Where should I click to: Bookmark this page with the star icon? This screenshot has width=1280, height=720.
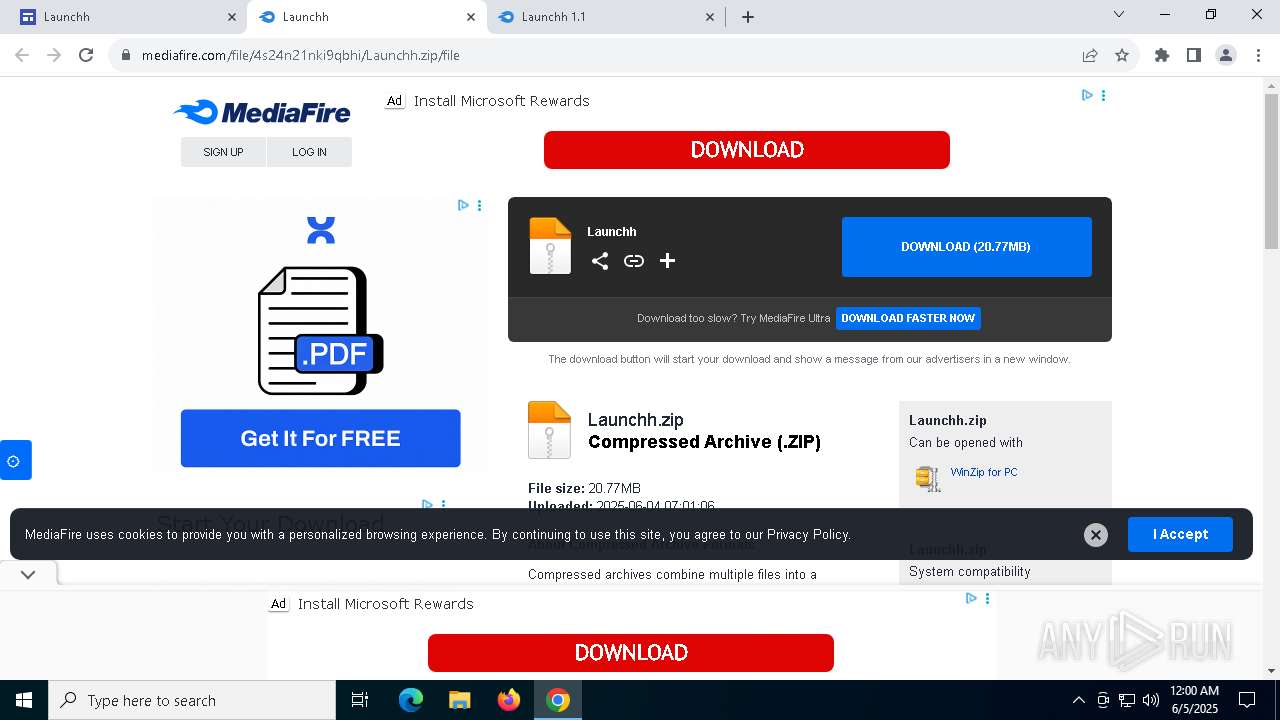click(x=1122, y=55)
